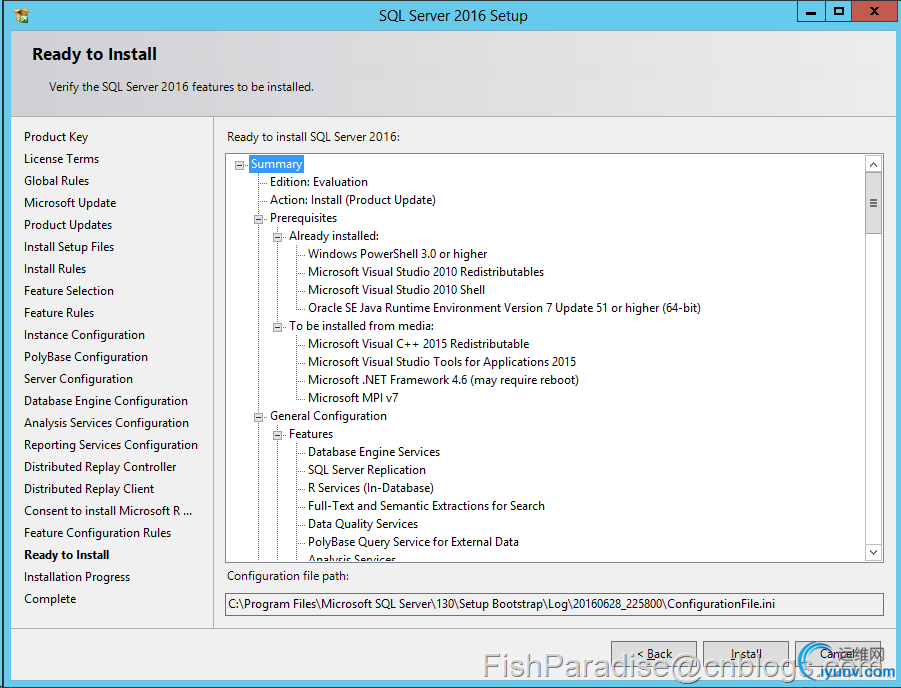901x688 pixels.
Task: Click Reporting Services Configuration step
Action: [x=111, y=445]
